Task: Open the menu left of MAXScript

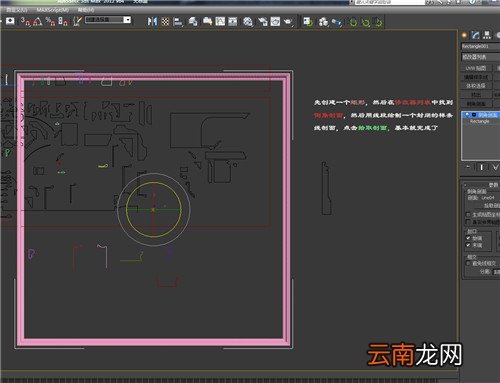Action: pos(17,10)
